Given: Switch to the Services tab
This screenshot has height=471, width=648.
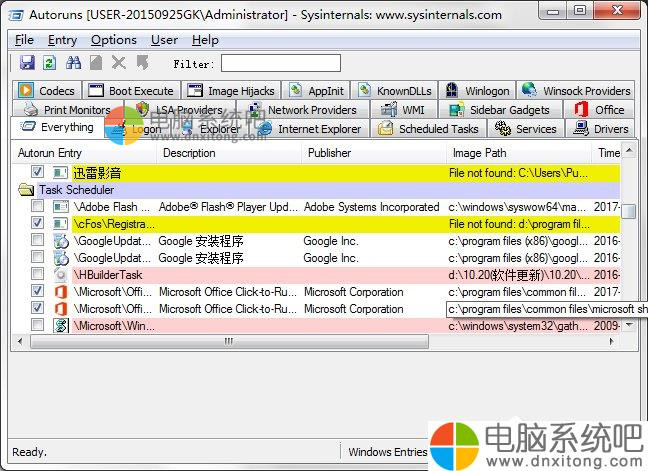Looking at the screenshot, I should point(525,129).
